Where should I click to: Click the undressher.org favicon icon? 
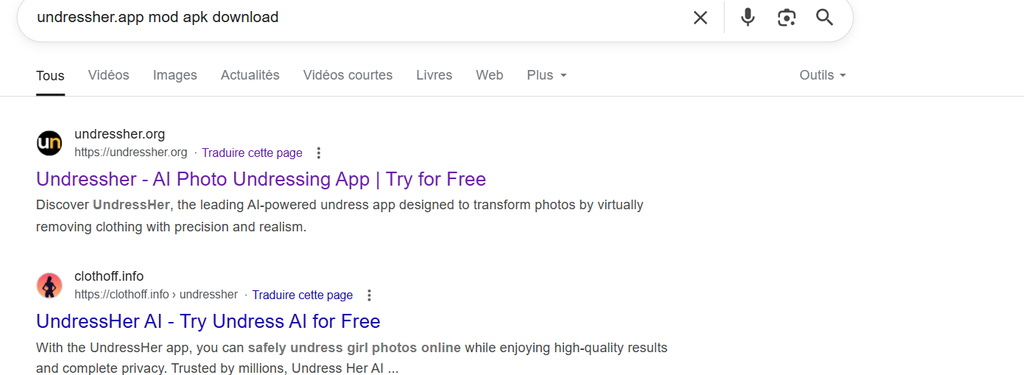coord(49,143)
